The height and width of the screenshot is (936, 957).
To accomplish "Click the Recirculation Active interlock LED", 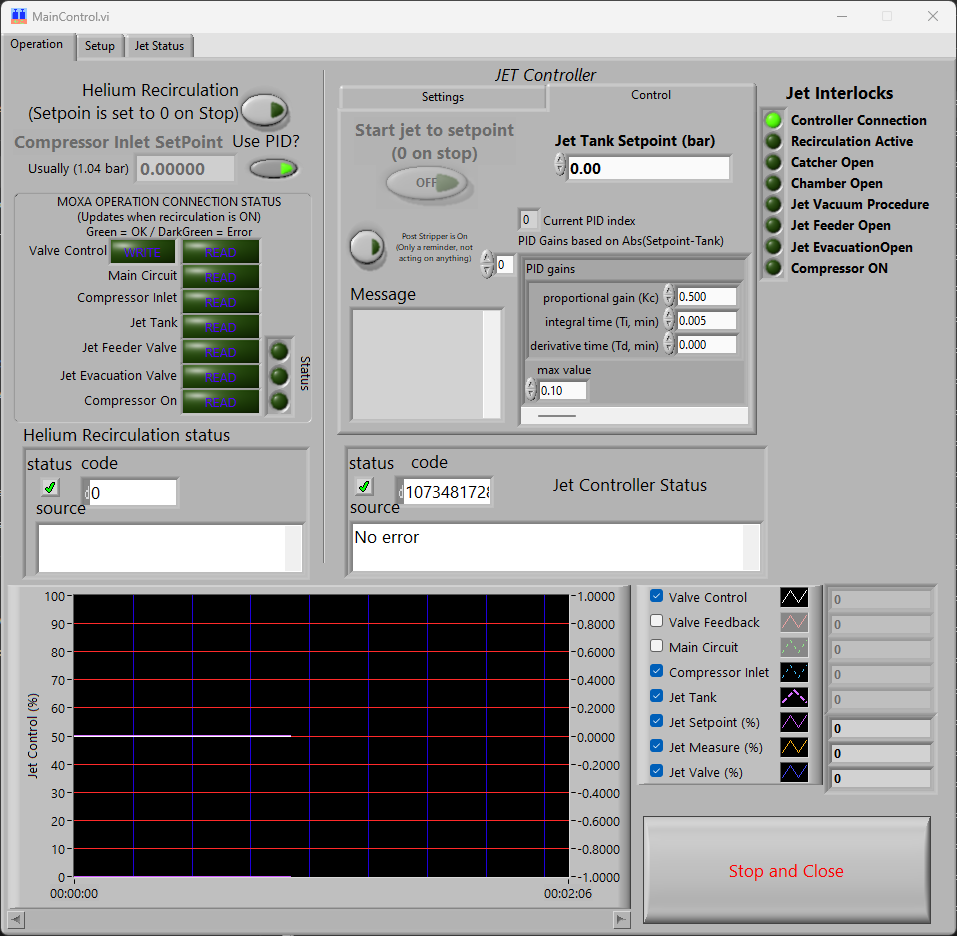I will click(x=773, y=142).
